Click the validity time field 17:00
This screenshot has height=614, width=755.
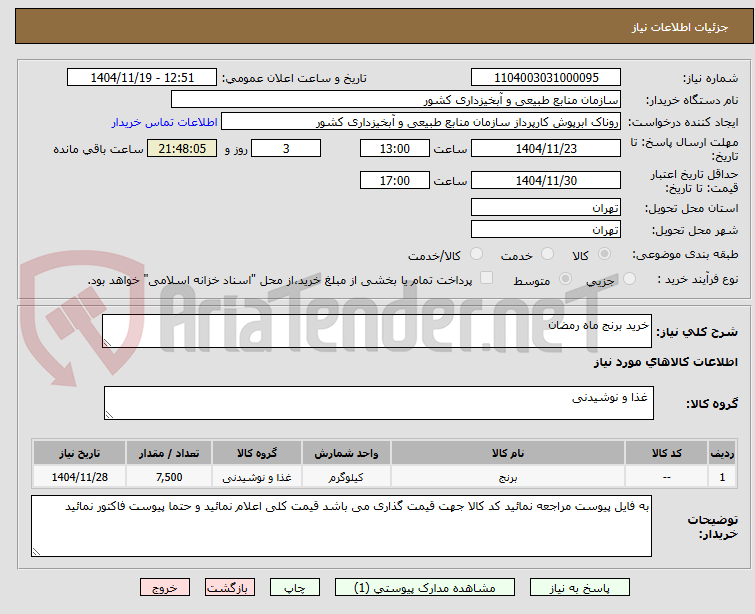pos(395,180)
